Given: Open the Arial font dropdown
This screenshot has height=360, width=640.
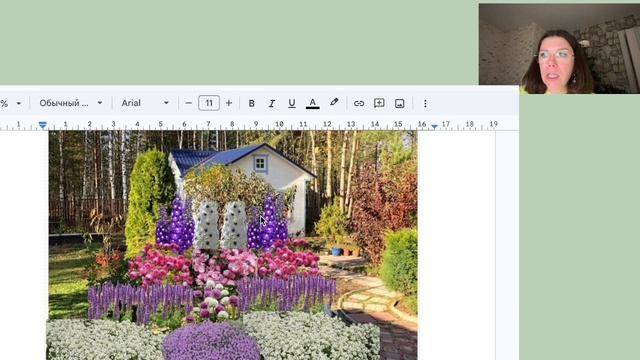Looking at the screenshot, I should [145, 103].
